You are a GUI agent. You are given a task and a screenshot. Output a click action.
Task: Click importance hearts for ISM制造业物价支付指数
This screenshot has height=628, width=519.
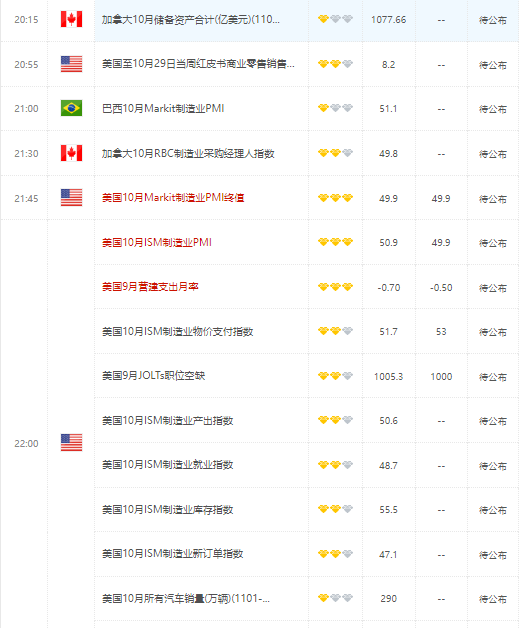coord(335,330)
